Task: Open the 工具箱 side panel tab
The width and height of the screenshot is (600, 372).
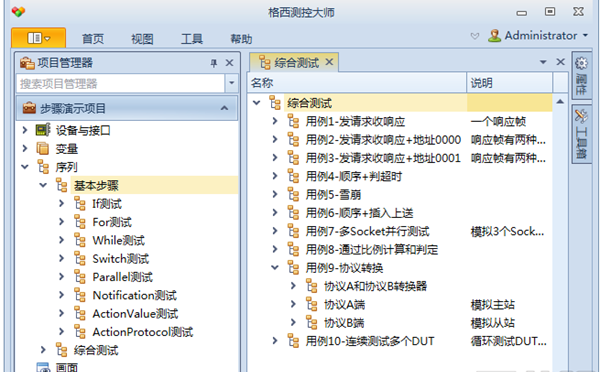Action: (x=581, y=134)
